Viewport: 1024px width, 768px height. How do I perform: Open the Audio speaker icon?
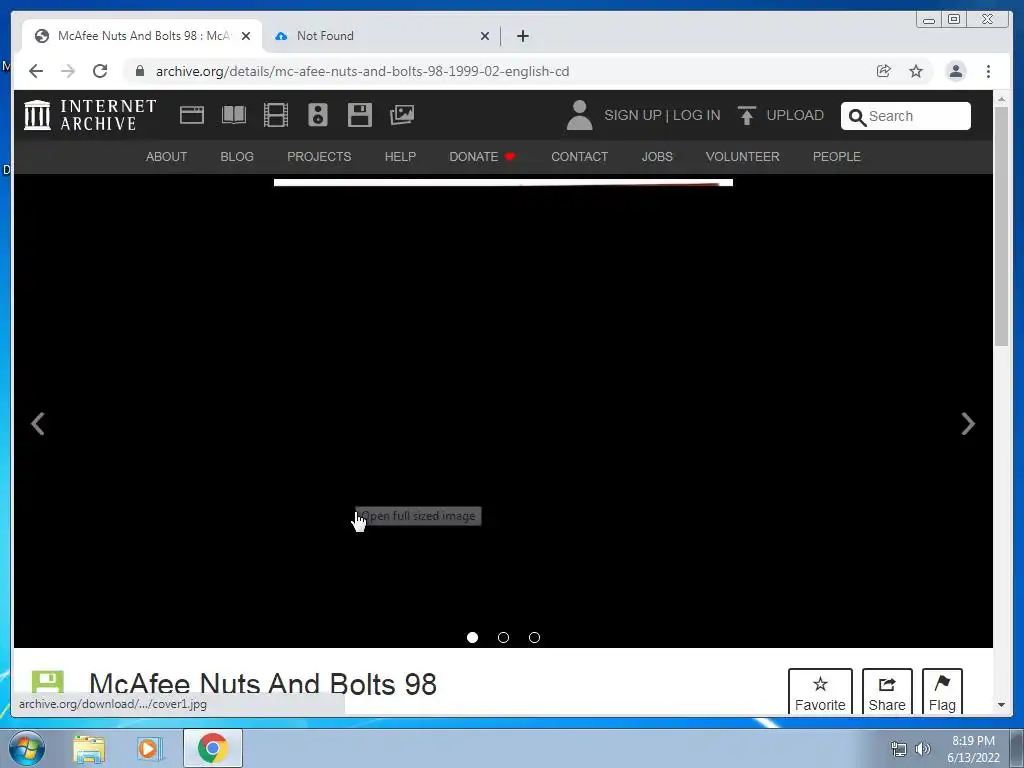318,115
